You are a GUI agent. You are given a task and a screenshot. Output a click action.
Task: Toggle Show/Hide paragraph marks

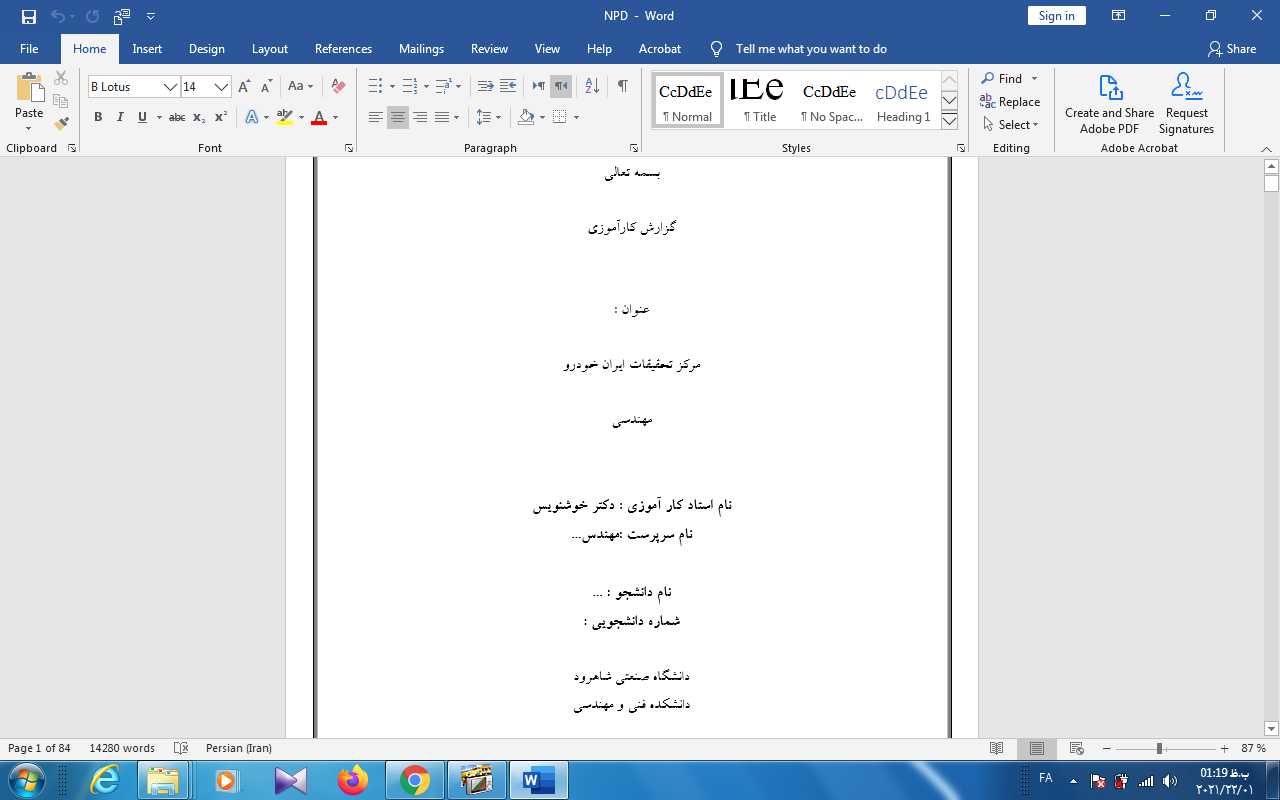pyautogui.click(x=622, y=87)
